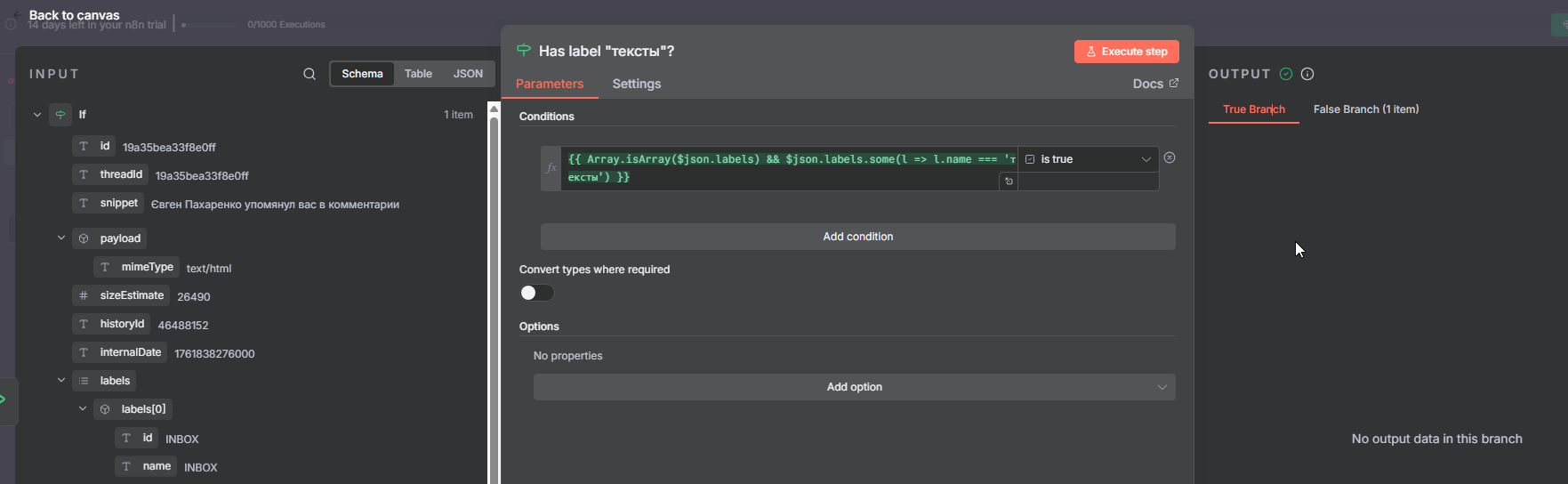Open the 'Add option' dropdown
The image size is (1568, 484).
point(854,387)
